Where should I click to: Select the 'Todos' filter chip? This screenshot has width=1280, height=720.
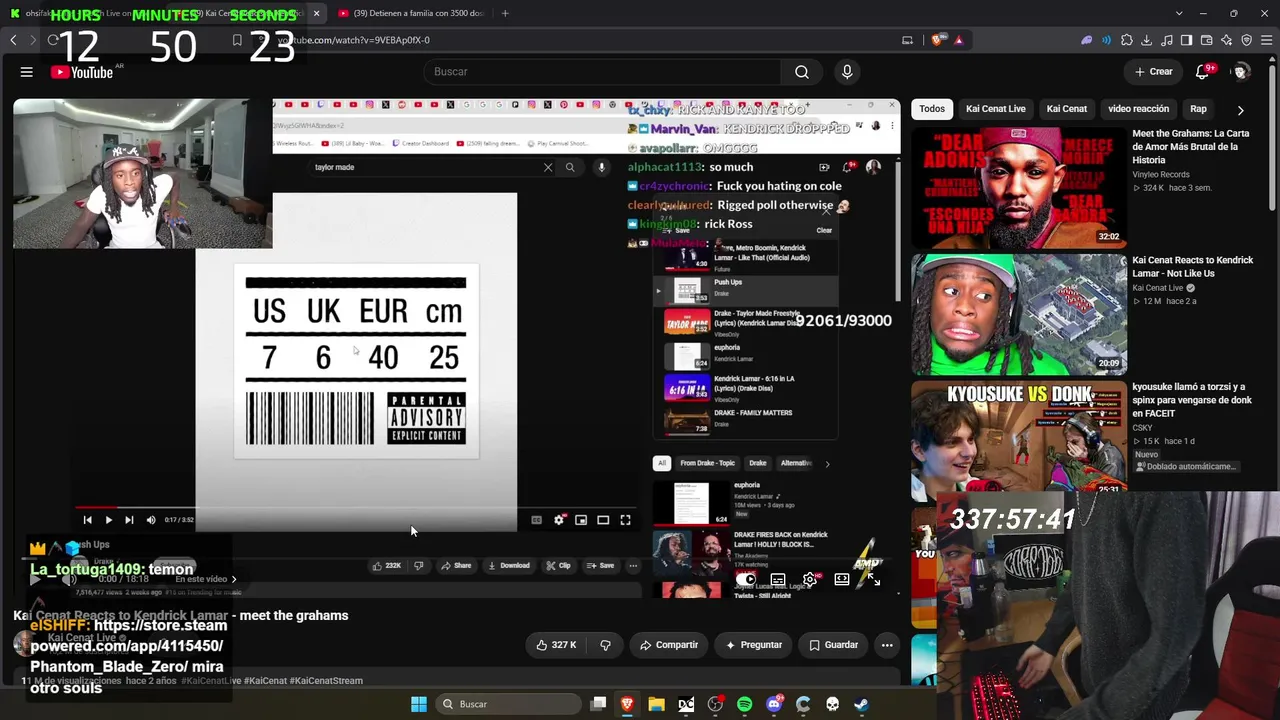(932, 109)
